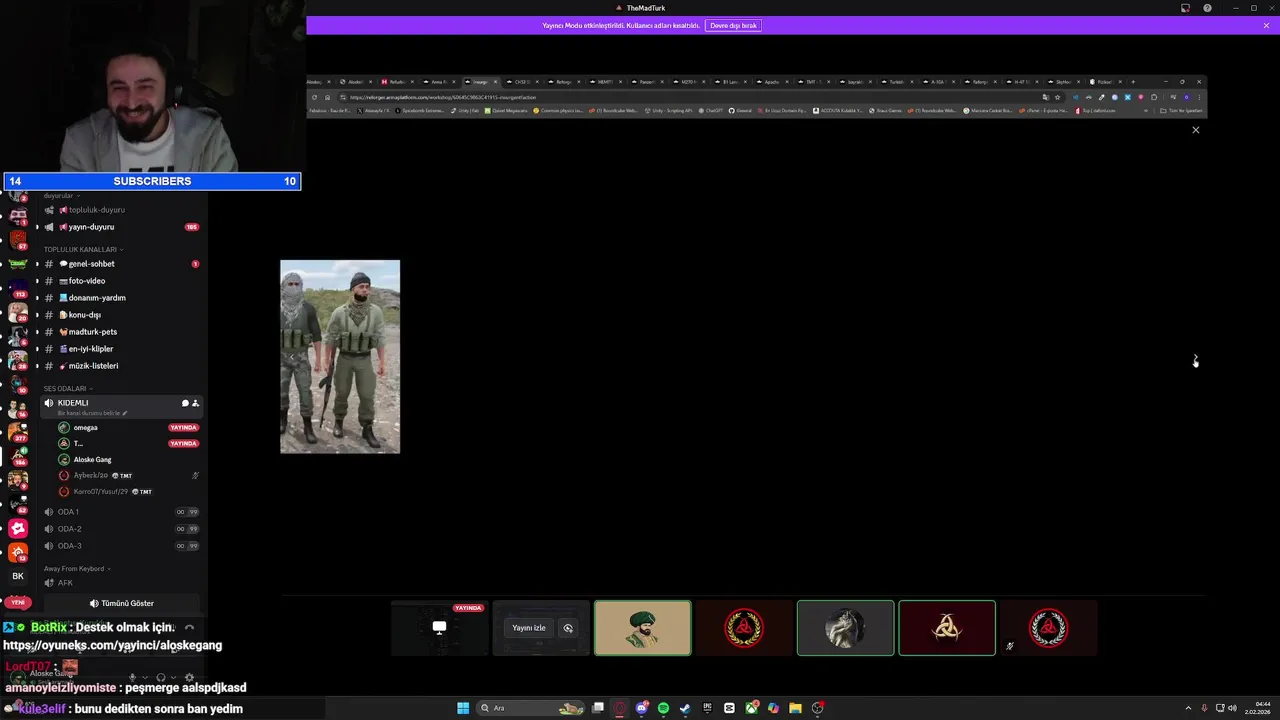Open Opera GX from the taskbar
Image resolution: width=1280 pixels, height=720 pixels.
click(620, 708)
